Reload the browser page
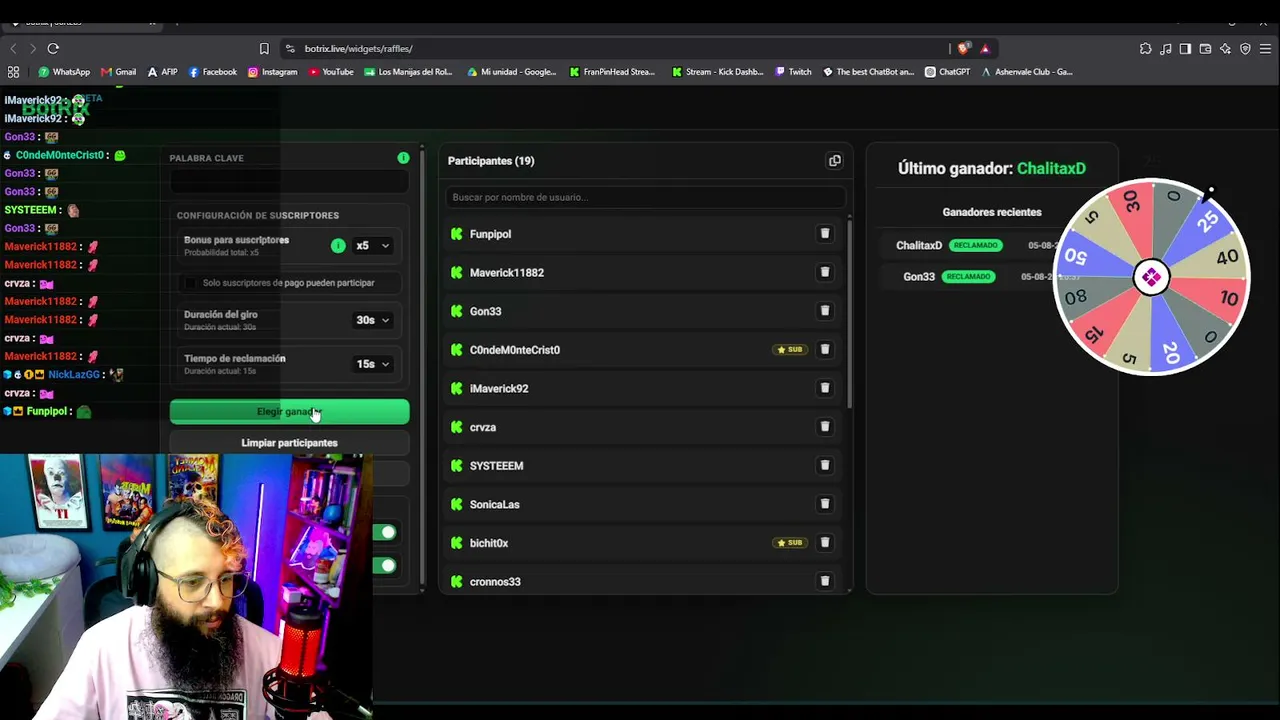Viewport: 1280px width, 720px height. 53,48
